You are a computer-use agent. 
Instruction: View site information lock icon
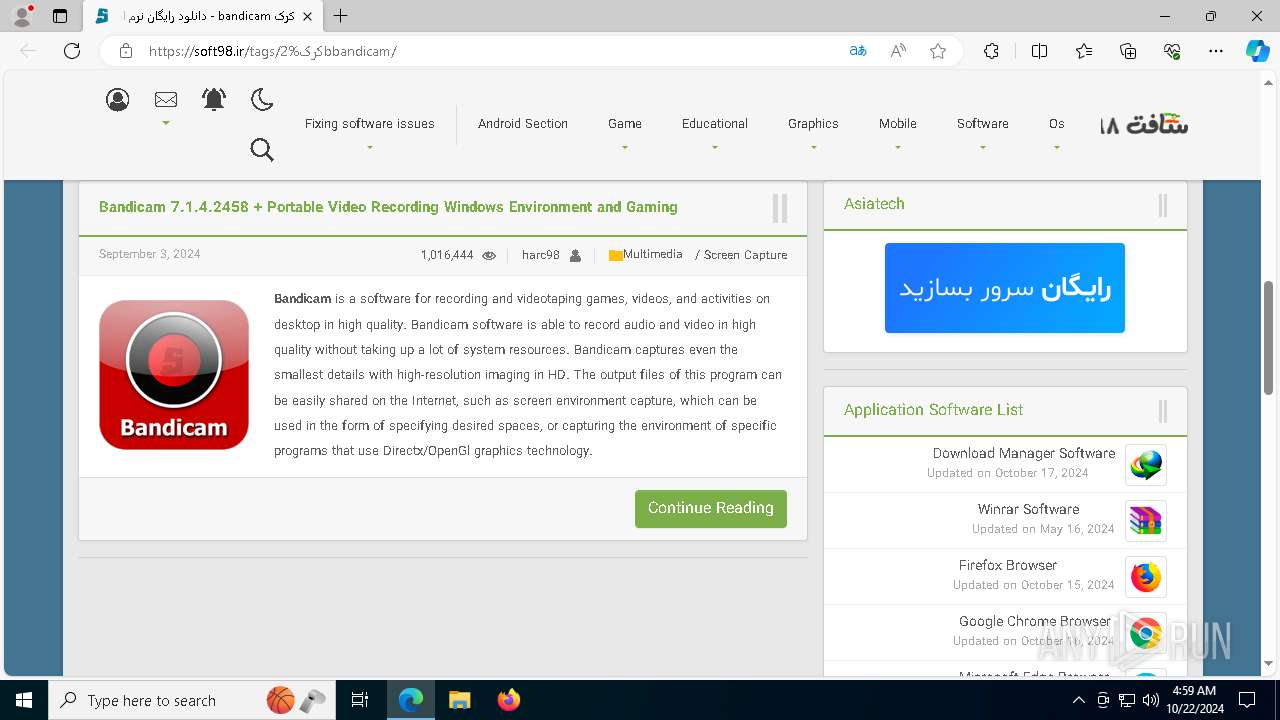point(126,51)
